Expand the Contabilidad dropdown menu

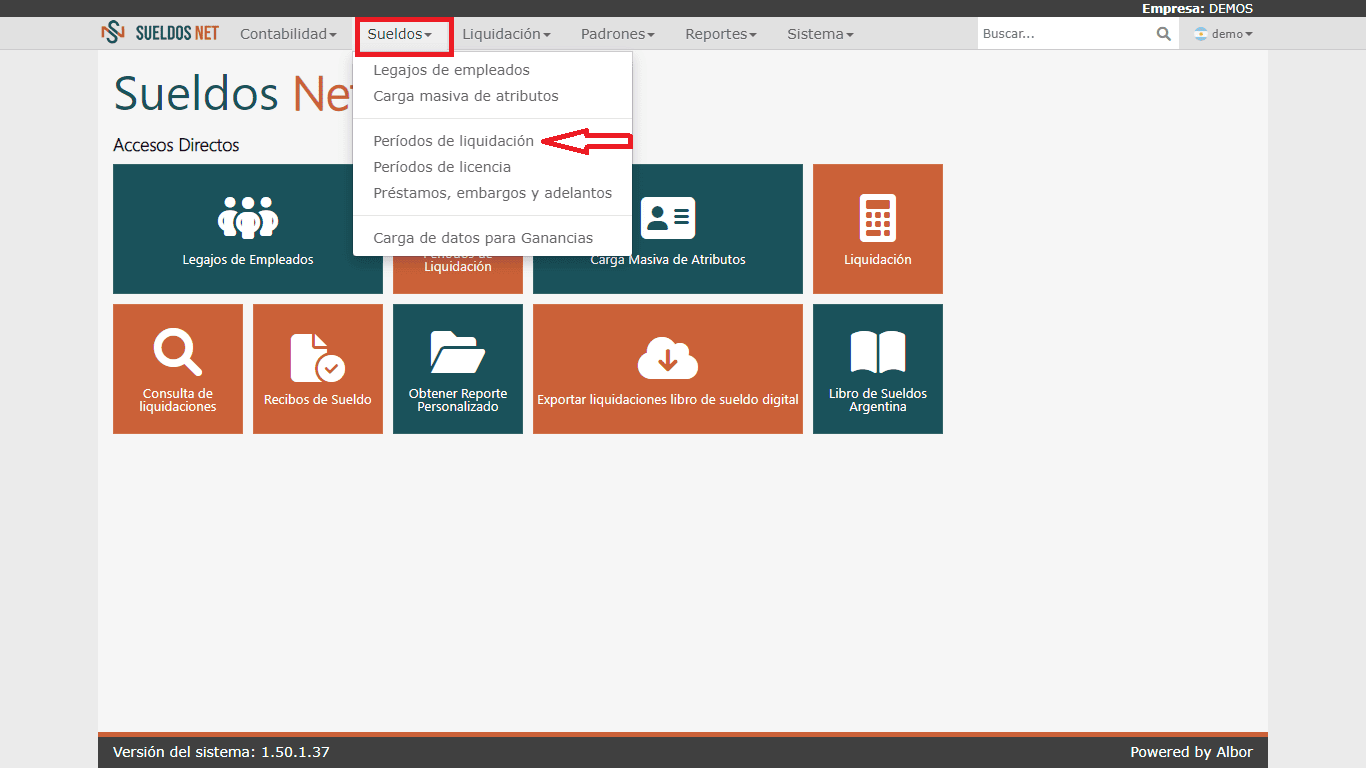click(x=288, y=34)
